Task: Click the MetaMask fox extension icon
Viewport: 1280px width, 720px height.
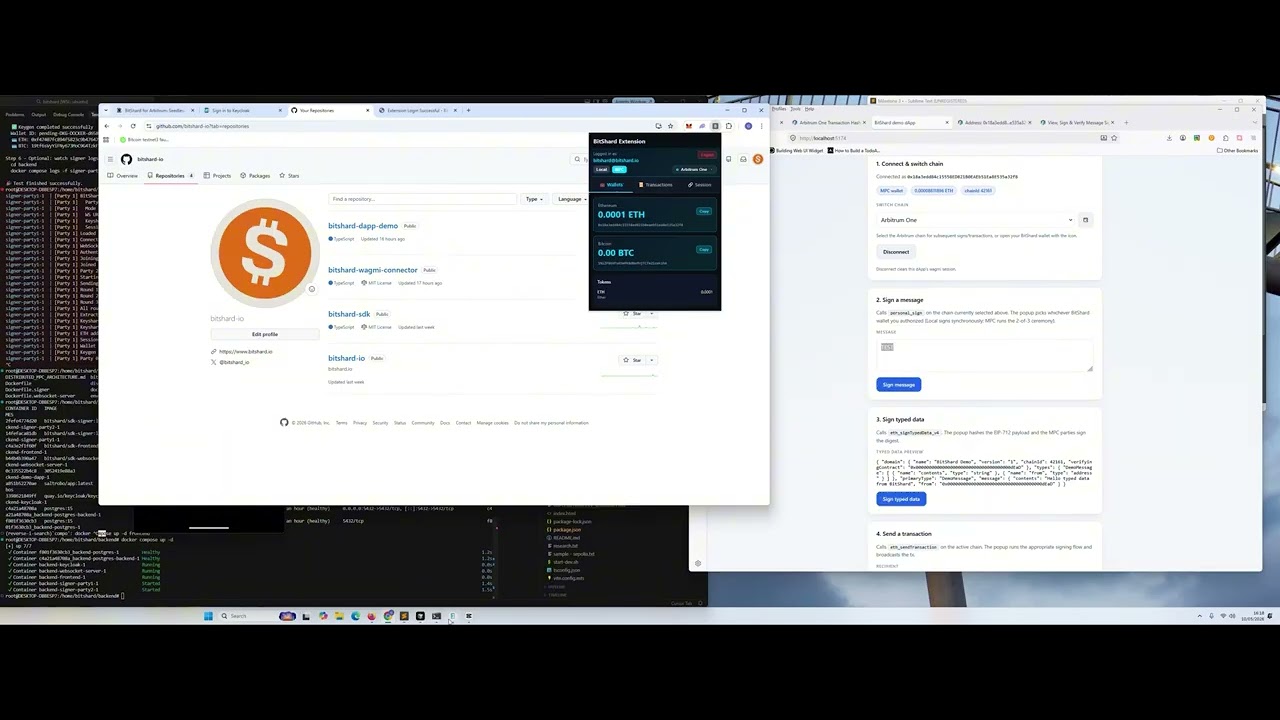Action: point(689,126)
